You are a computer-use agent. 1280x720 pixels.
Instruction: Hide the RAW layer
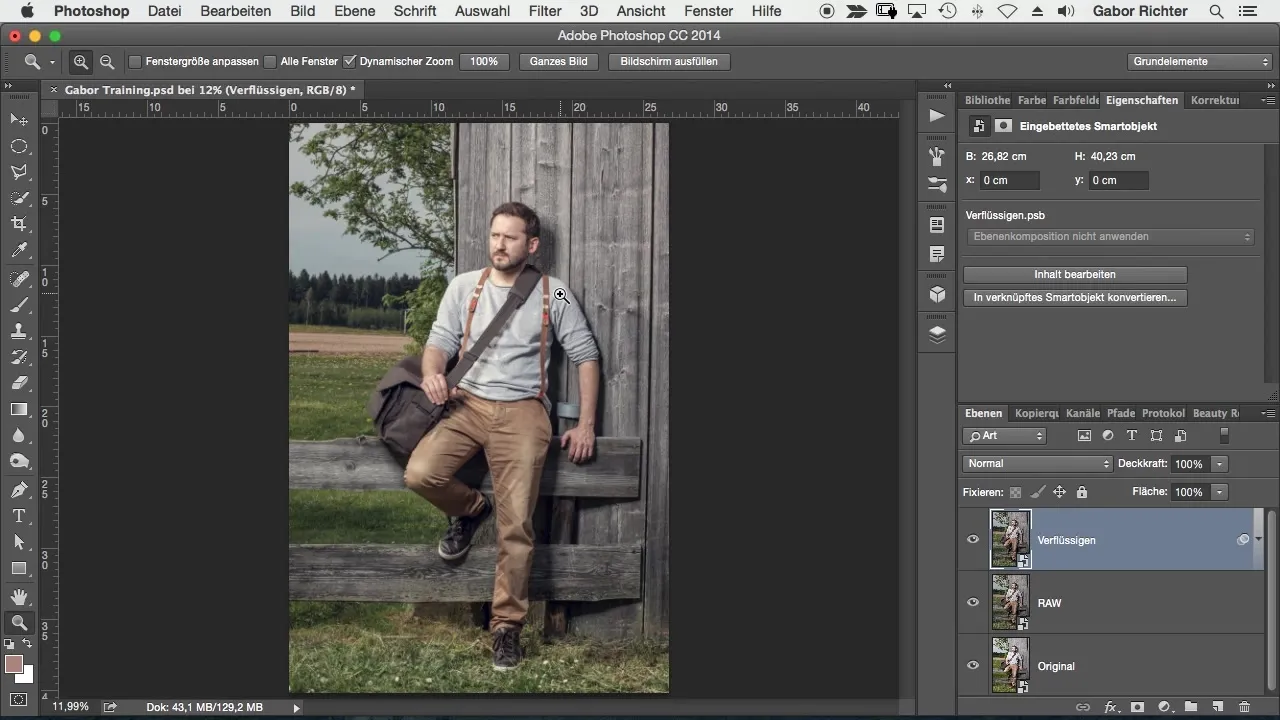pos(973,603)
